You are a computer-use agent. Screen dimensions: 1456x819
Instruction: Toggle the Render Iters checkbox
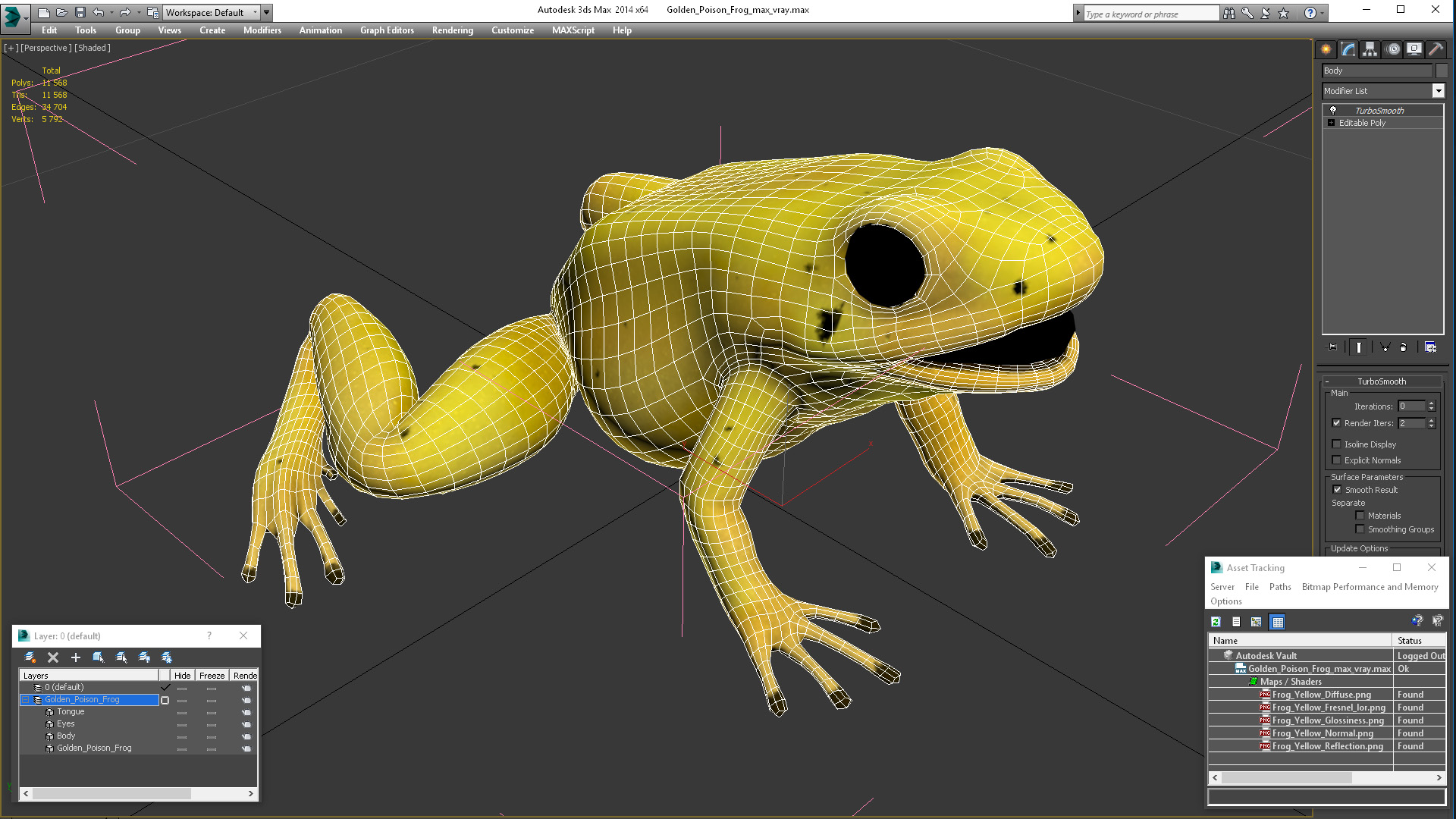click(1336, 423)
